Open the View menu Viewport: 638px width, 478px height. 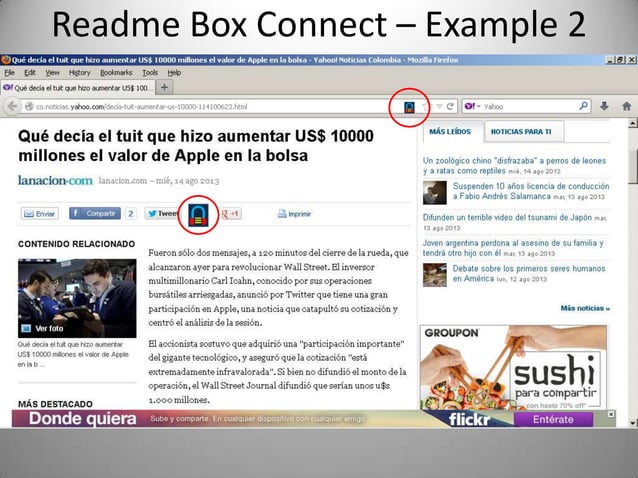point(52,73)
